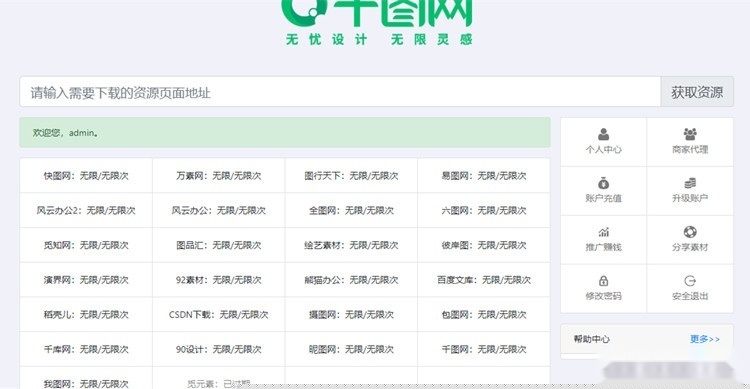Select the 万素网：无限/无限次 cell
This screenshot has width=750, height=389.
pos(219,176)
